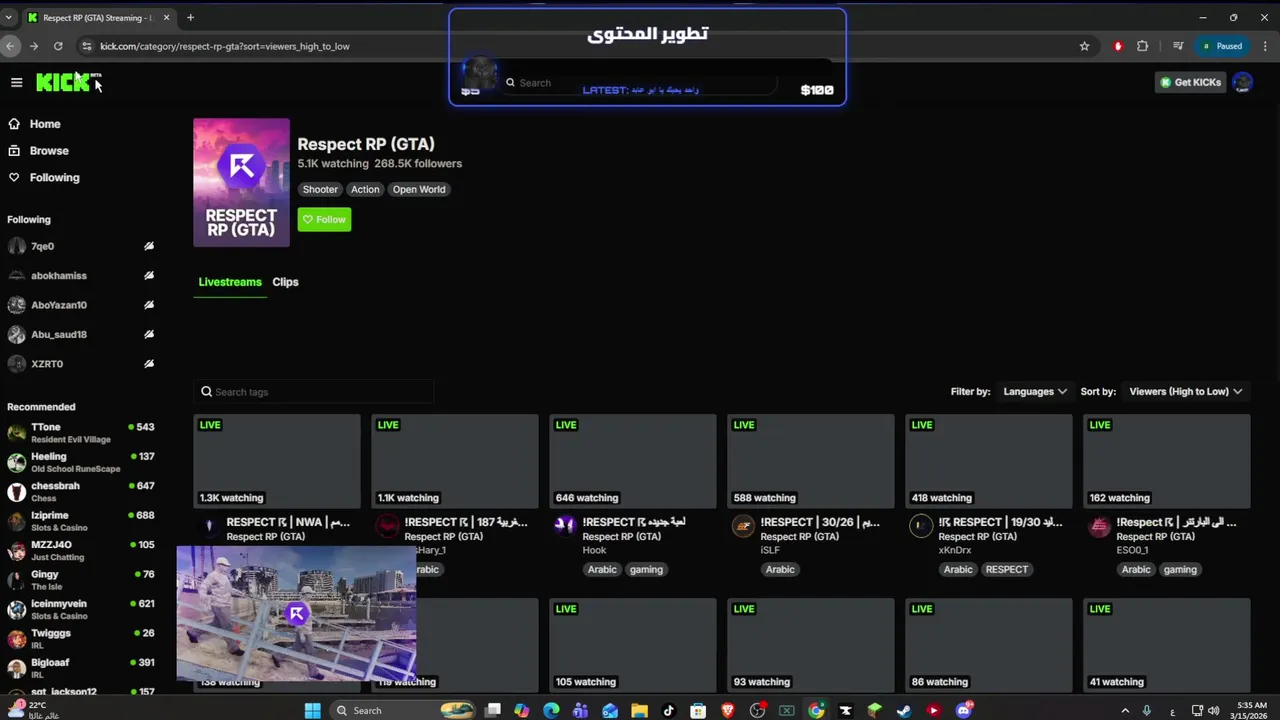The height and width of the screenshot is (720, 1280).
Task: Open followed channel abokhamiss
Action: (x=58, y=276)
